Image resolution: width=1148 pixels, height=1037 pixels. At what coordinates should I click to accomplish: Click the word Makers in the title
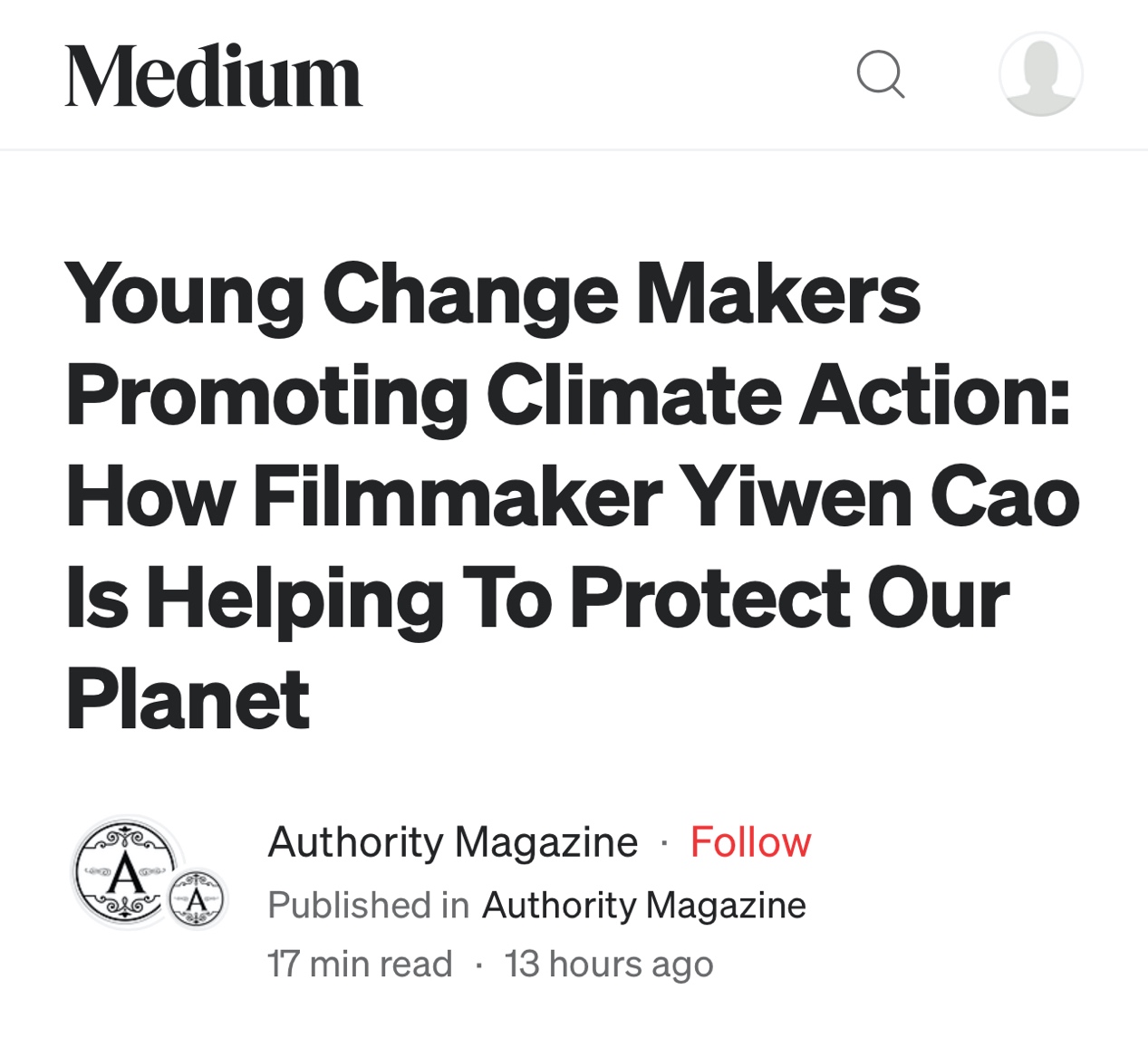778,293
